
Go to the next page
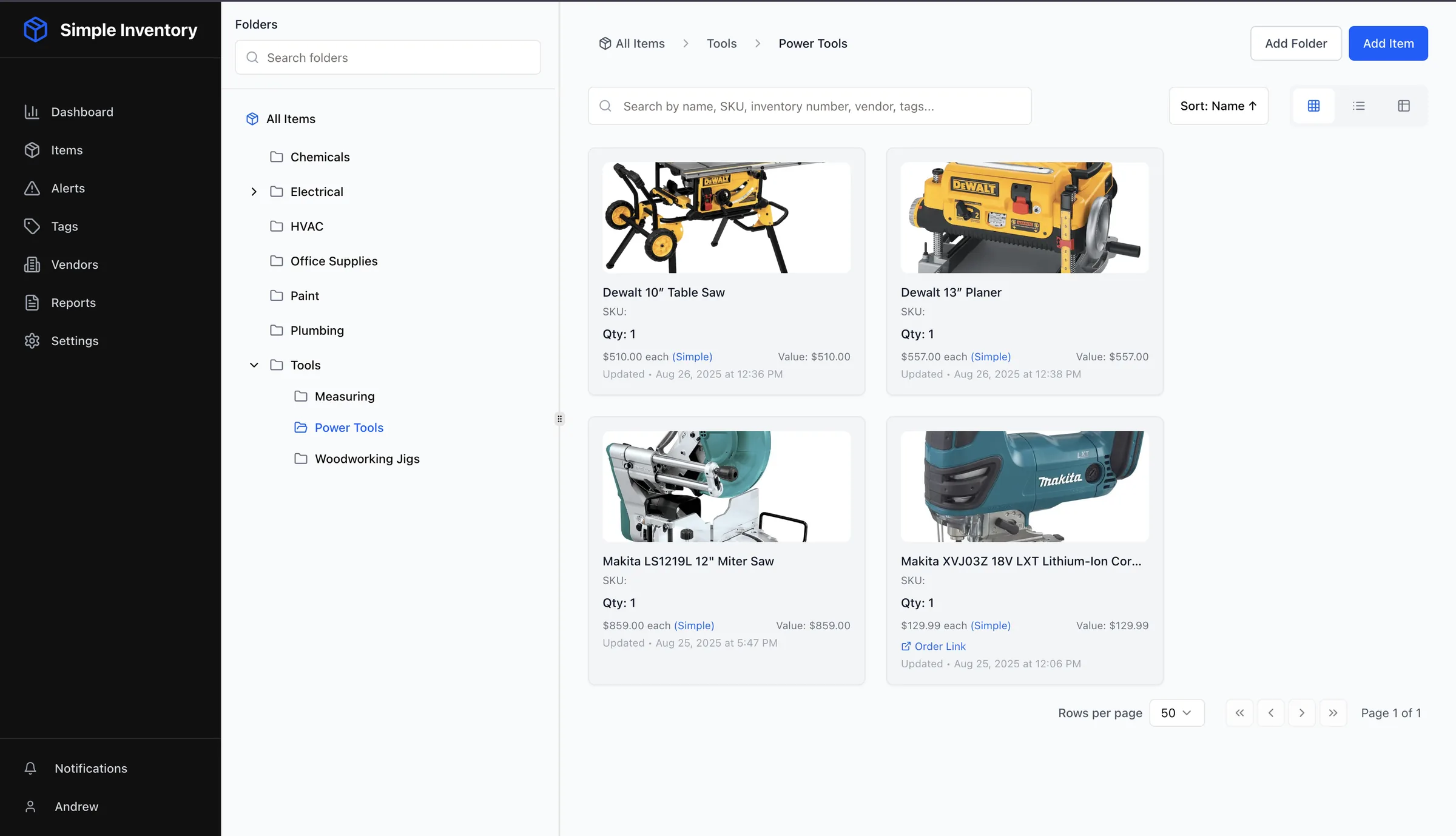pyautogui.click(x=1302, y=713)
